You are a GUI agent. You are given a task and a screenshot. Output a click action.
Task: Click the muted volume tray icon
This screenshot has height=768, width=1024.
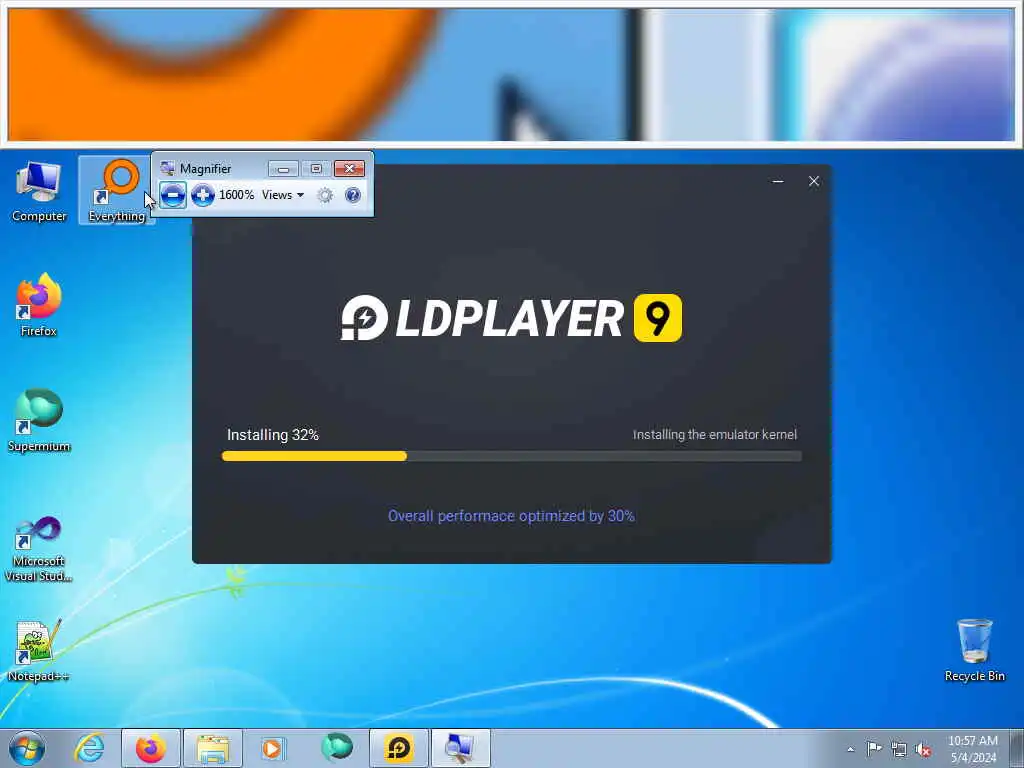pos(923,749)
